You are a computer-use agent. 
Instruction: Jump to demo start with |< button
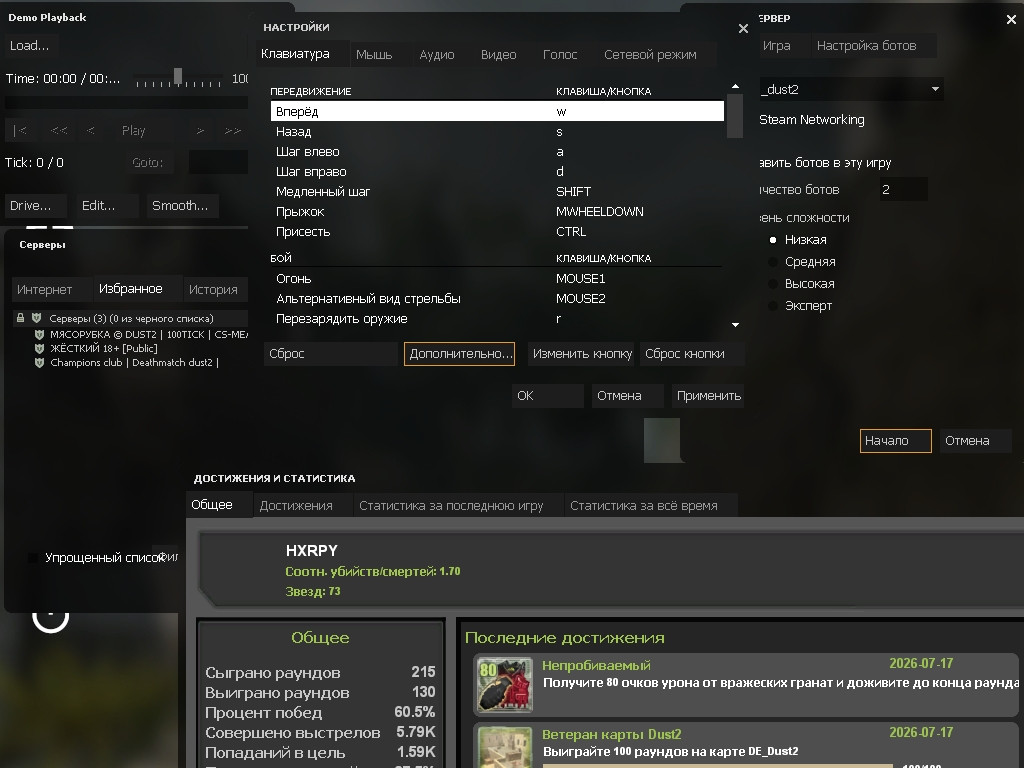(x=20, y=131)
